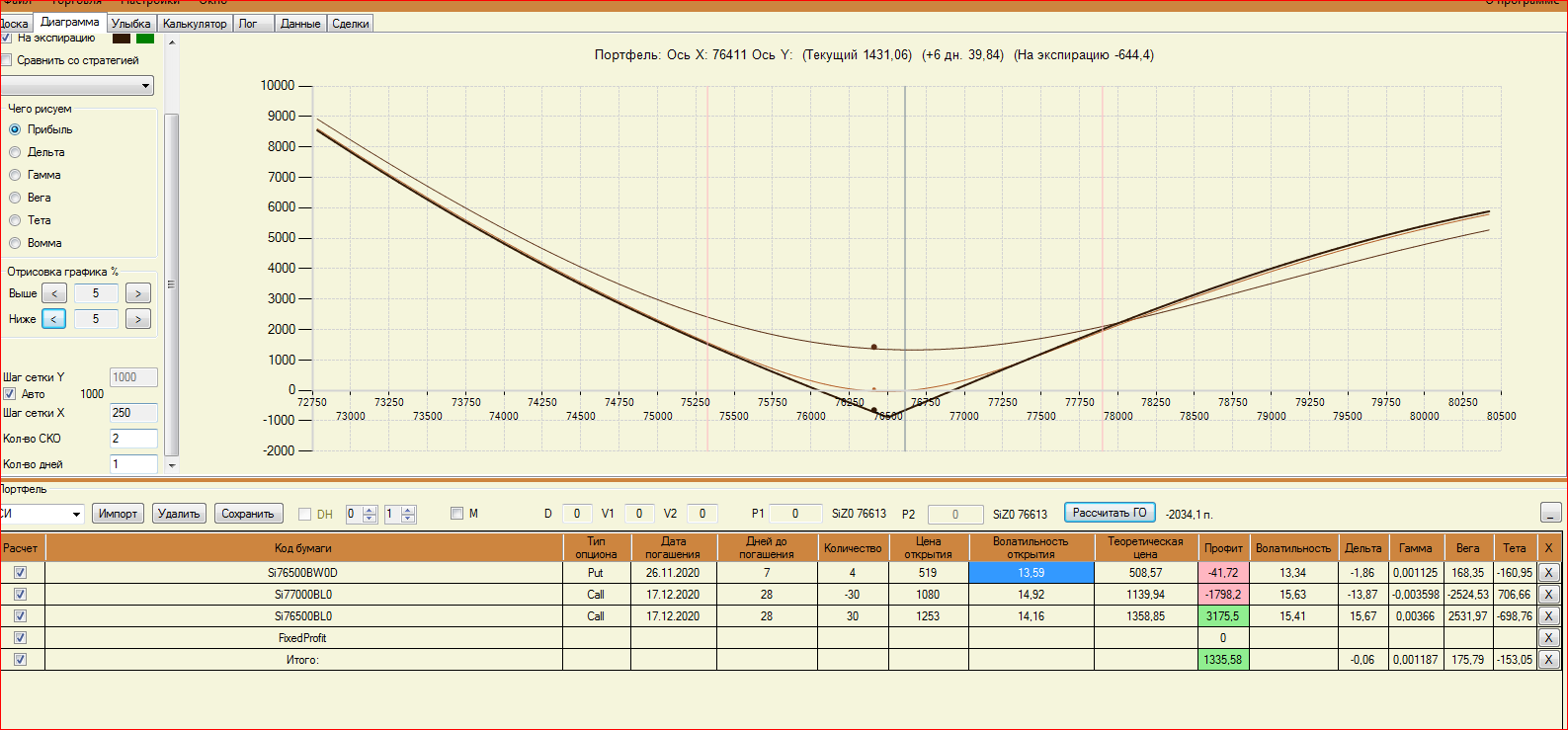
Task: Click the settings panel scrollbar up arrow
Action: (172, 42)
